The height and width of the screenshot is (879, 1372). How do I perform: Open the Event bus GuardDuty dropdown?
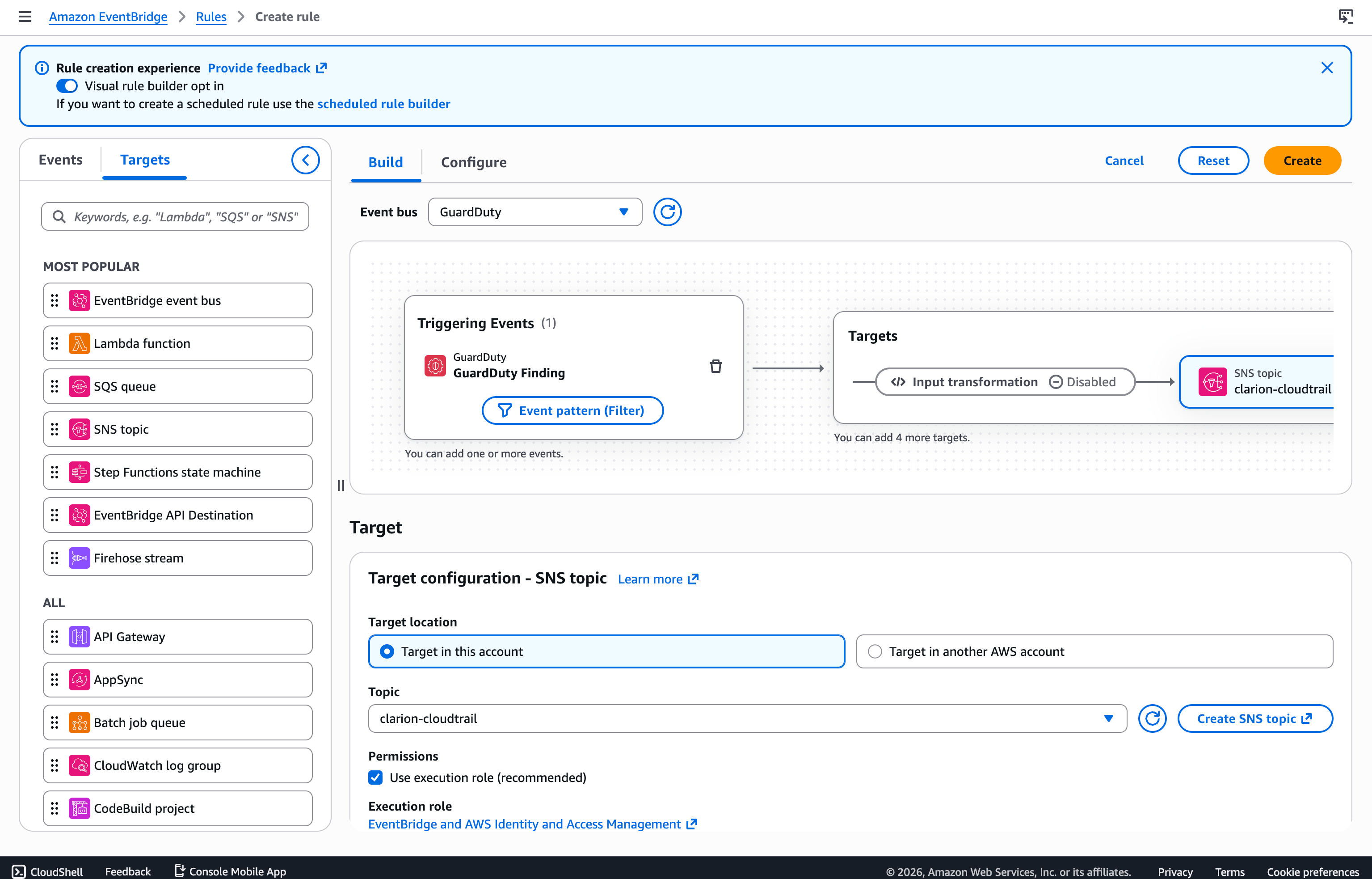[x=534, y=212]
